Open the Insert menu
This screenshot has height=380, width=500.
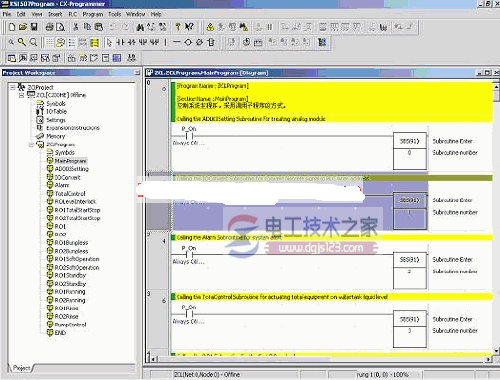tap(55, 14)
